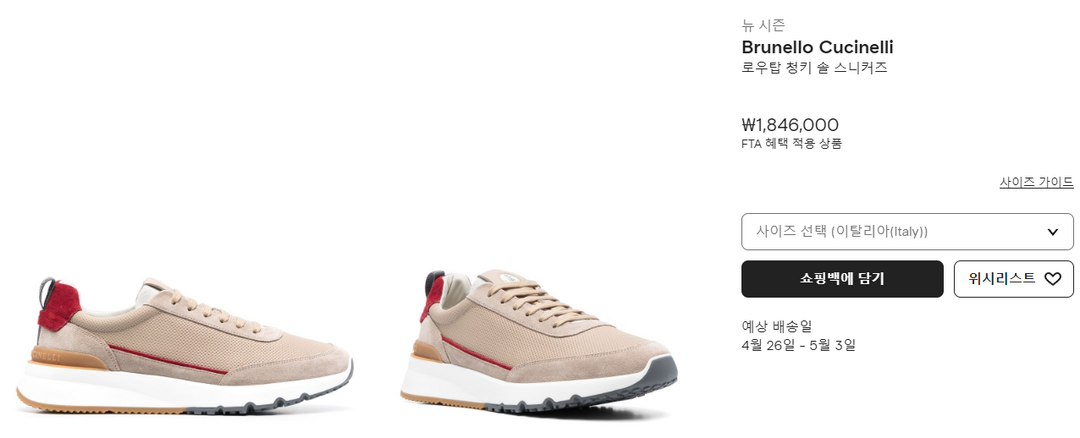Click the tongue logo on the right sneaker
The image size is (1080, 438).
[x=506, y=278]
